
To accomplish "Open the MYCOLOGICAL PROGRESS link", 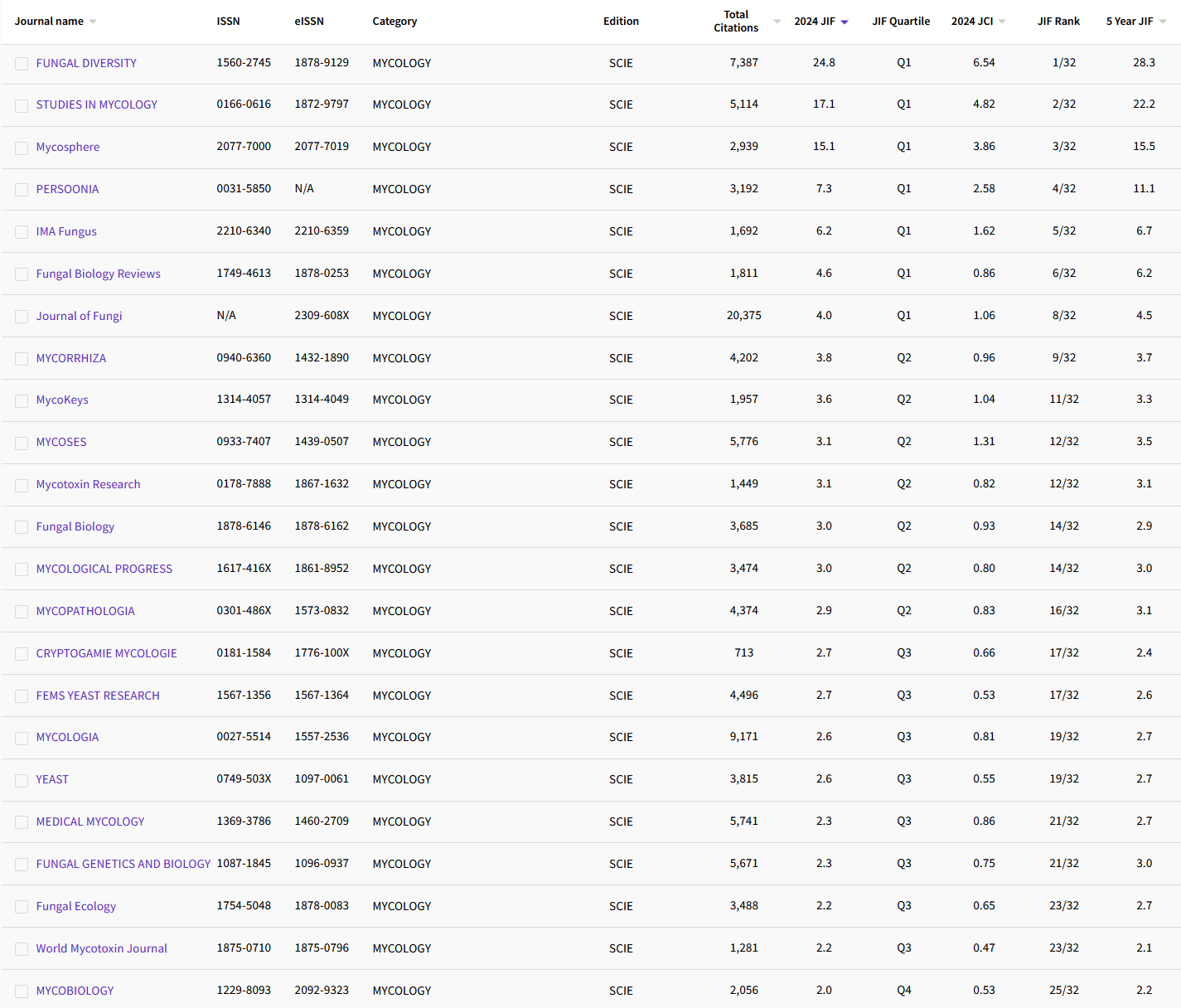I will [x=104, y=569].
